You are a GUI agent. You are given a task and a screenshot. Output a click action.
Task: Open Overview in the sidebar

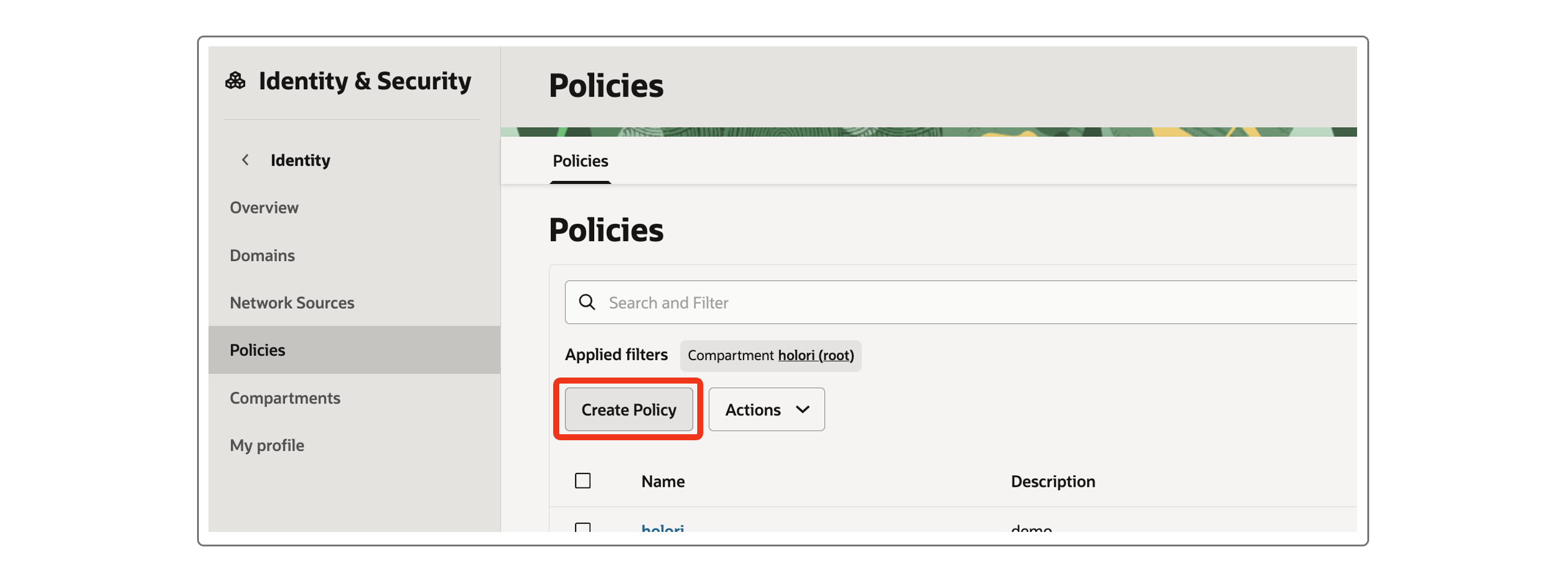point(263,208)
